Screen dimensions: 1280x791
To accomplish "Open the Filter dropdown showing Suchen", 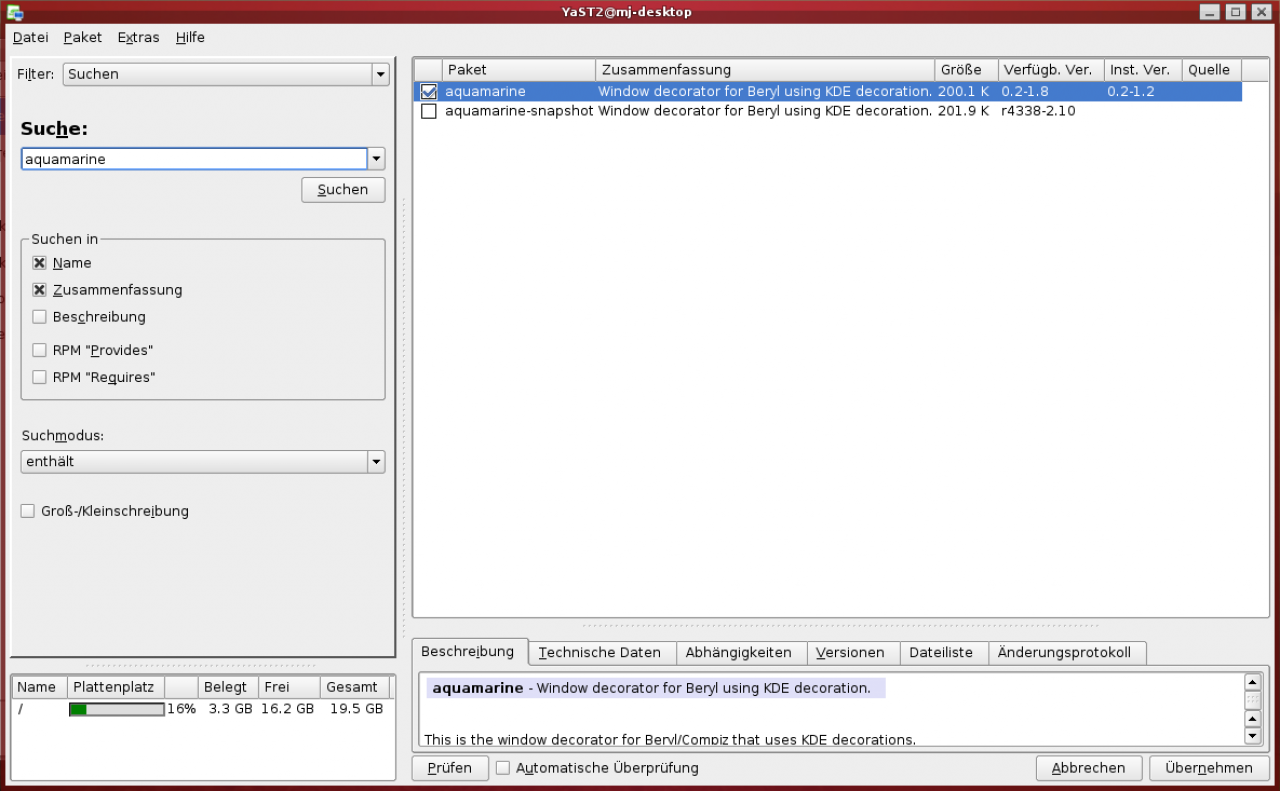I will (x=226, y=74).
